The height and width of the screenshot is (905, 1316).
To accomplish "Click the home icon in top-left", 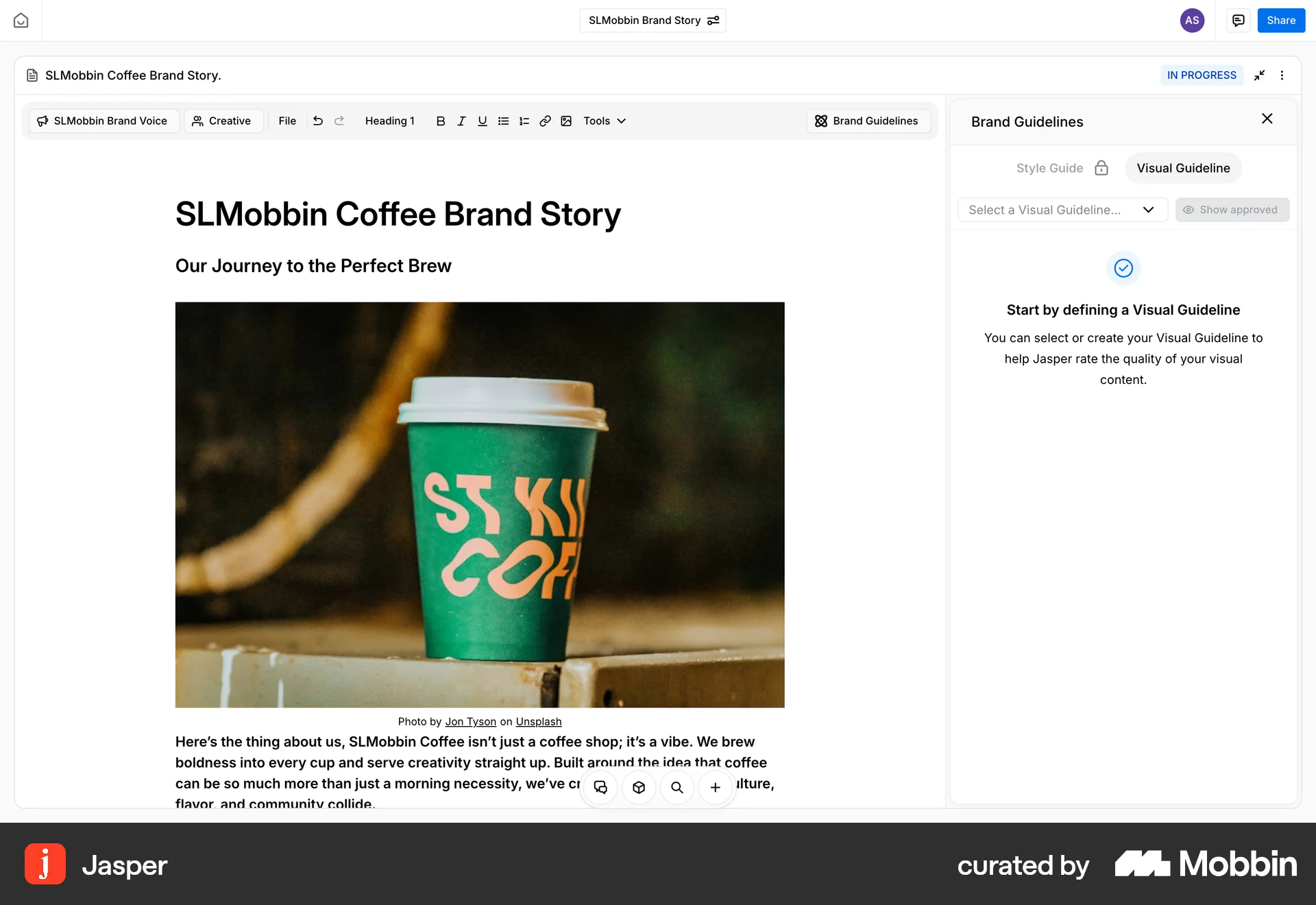I will [21, 21].
